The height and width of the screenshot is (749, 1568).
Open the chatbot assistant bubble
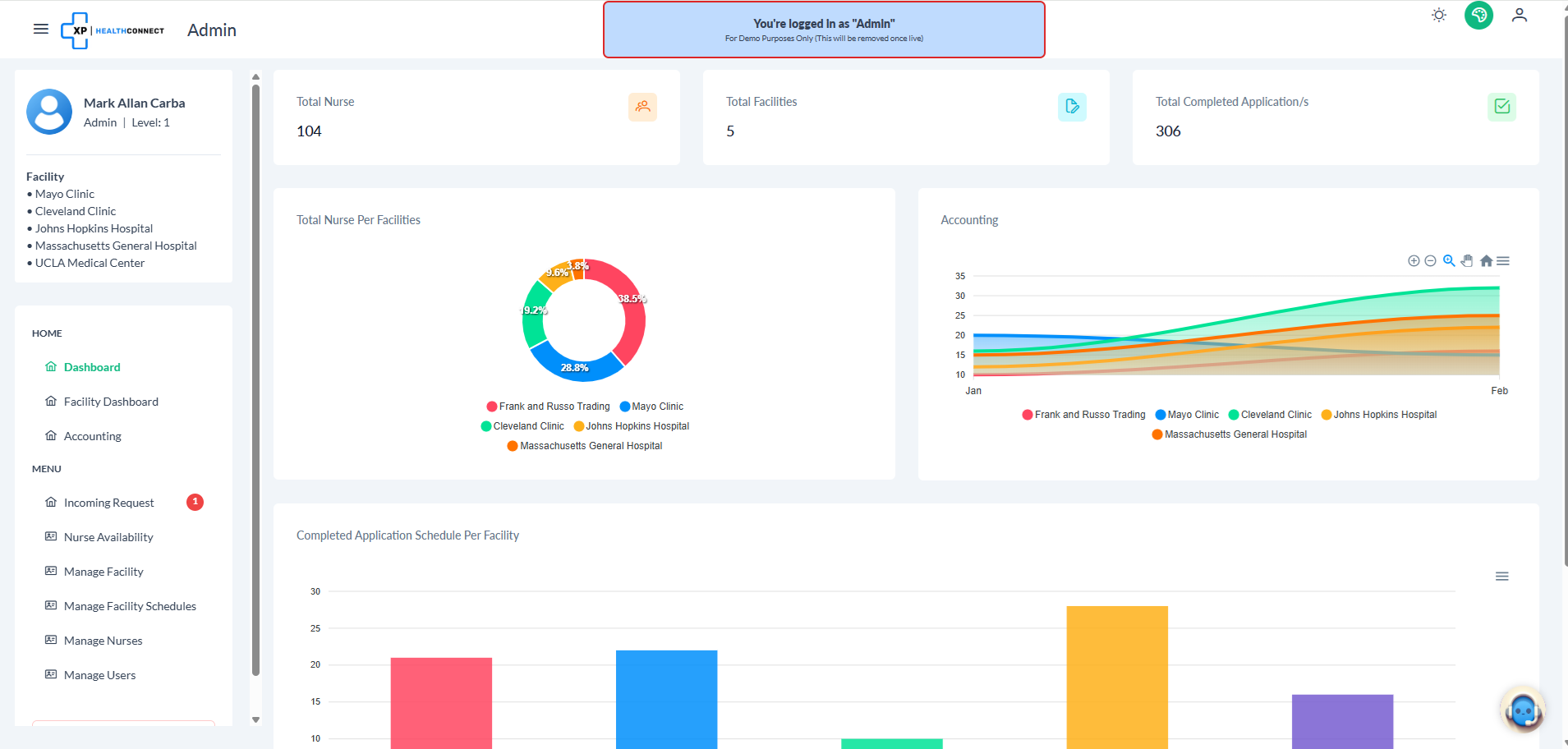click(x=1522, y=710)
